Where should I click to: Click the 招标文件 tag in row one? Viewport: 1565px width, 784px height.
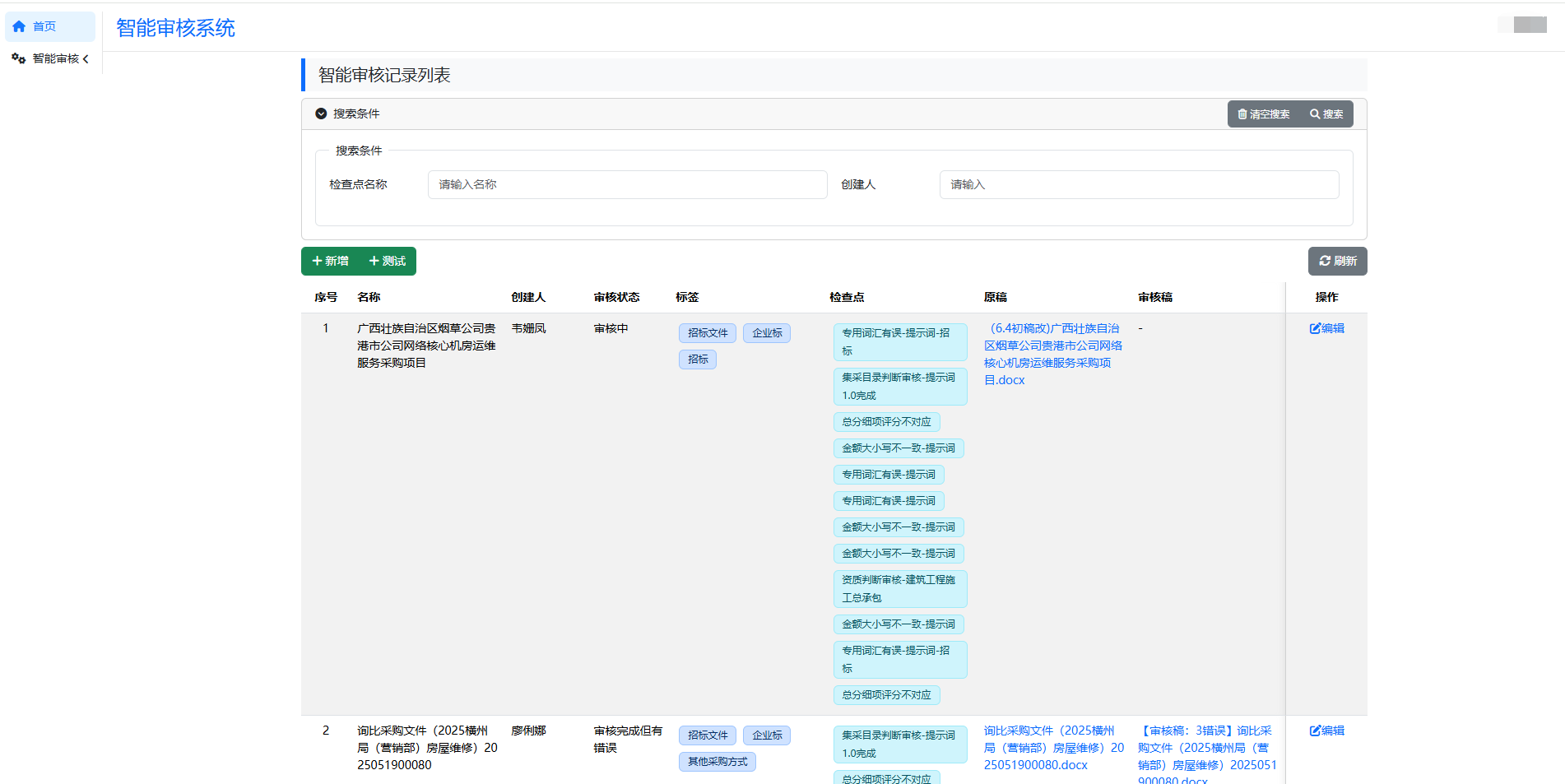point(708,333)
